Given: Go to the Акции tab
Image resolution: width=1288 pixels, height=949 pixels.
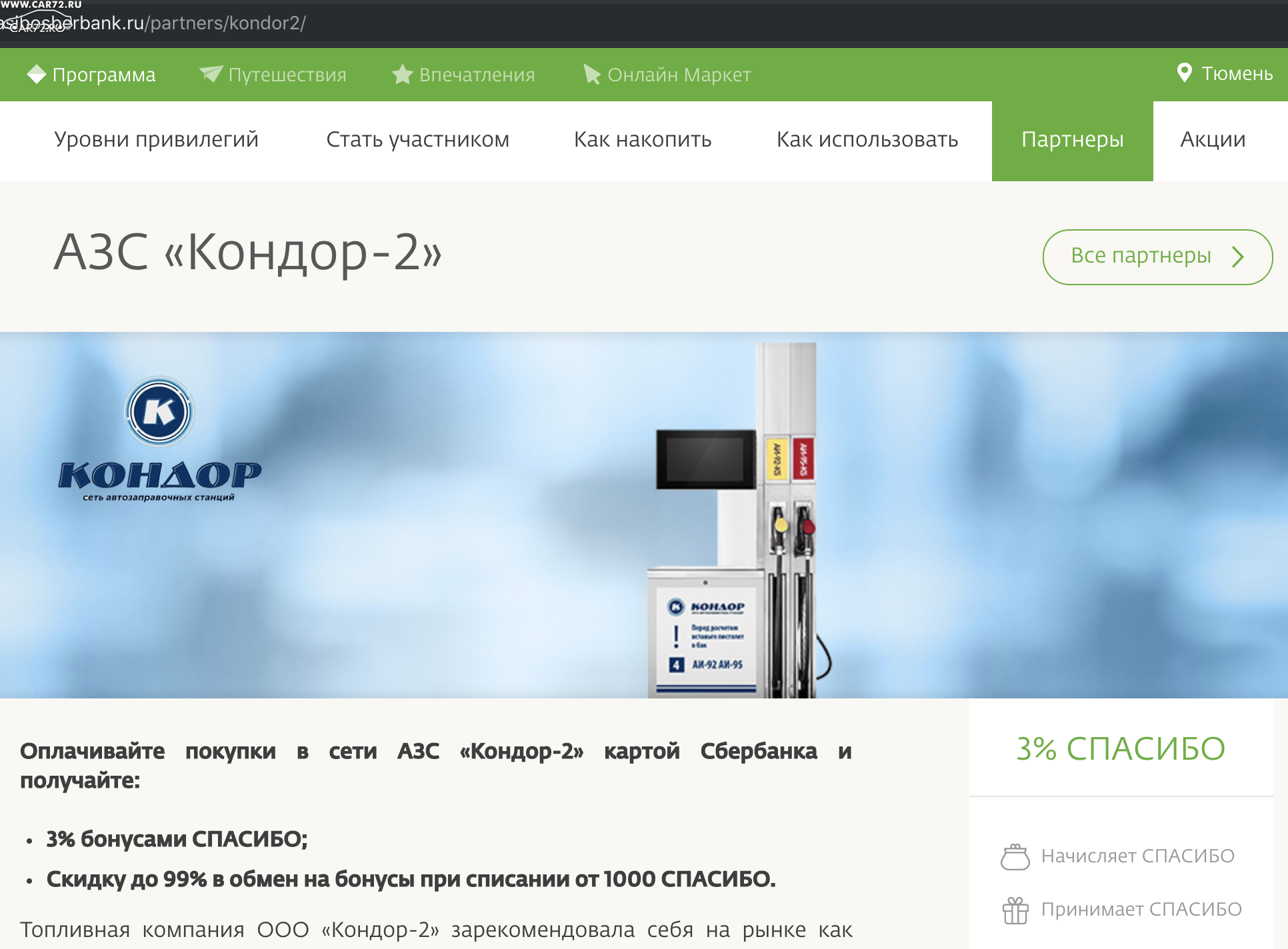Looking at the screenshot, I should pos(1213,139).
